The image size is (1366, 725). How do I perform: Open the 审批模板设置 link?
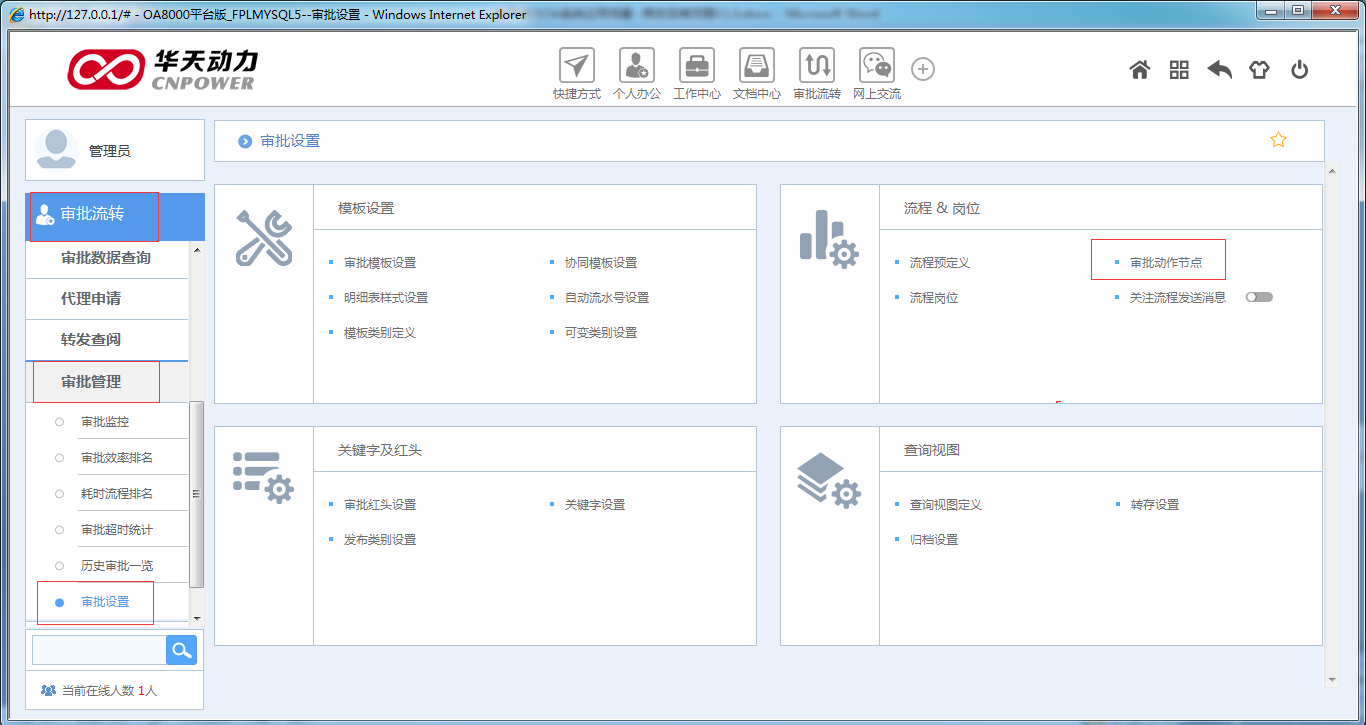[x=380, y=263]
